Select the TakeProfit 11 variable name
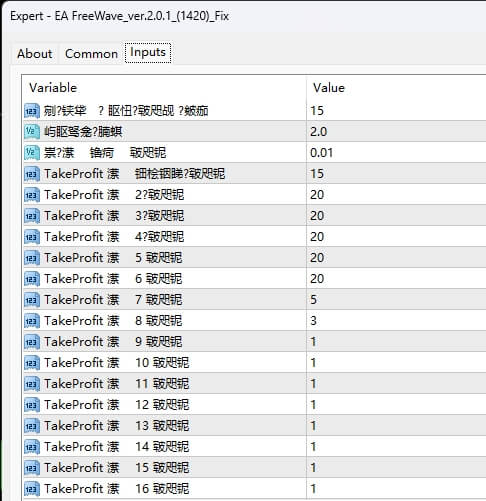This screenshot has height=501, width=486. [117, 384]
